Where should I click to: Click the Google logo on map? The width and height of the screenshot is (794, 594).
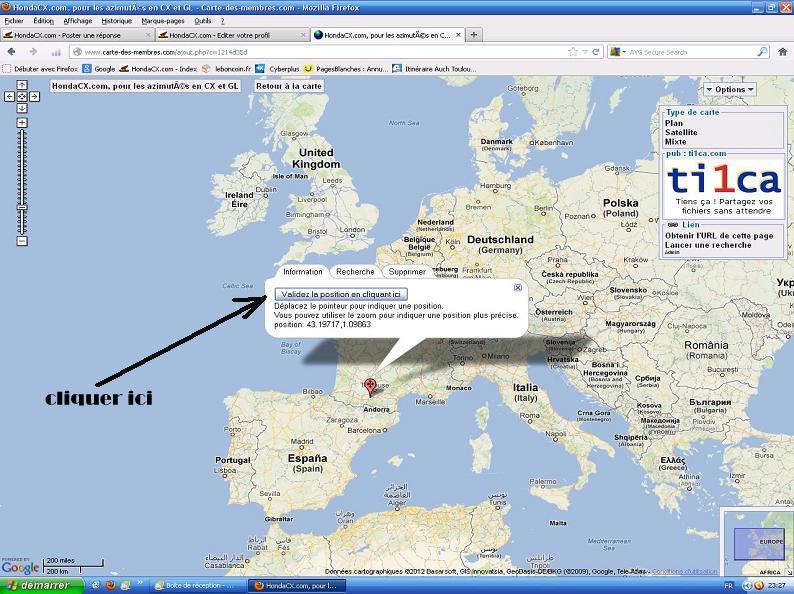point(20,567)
